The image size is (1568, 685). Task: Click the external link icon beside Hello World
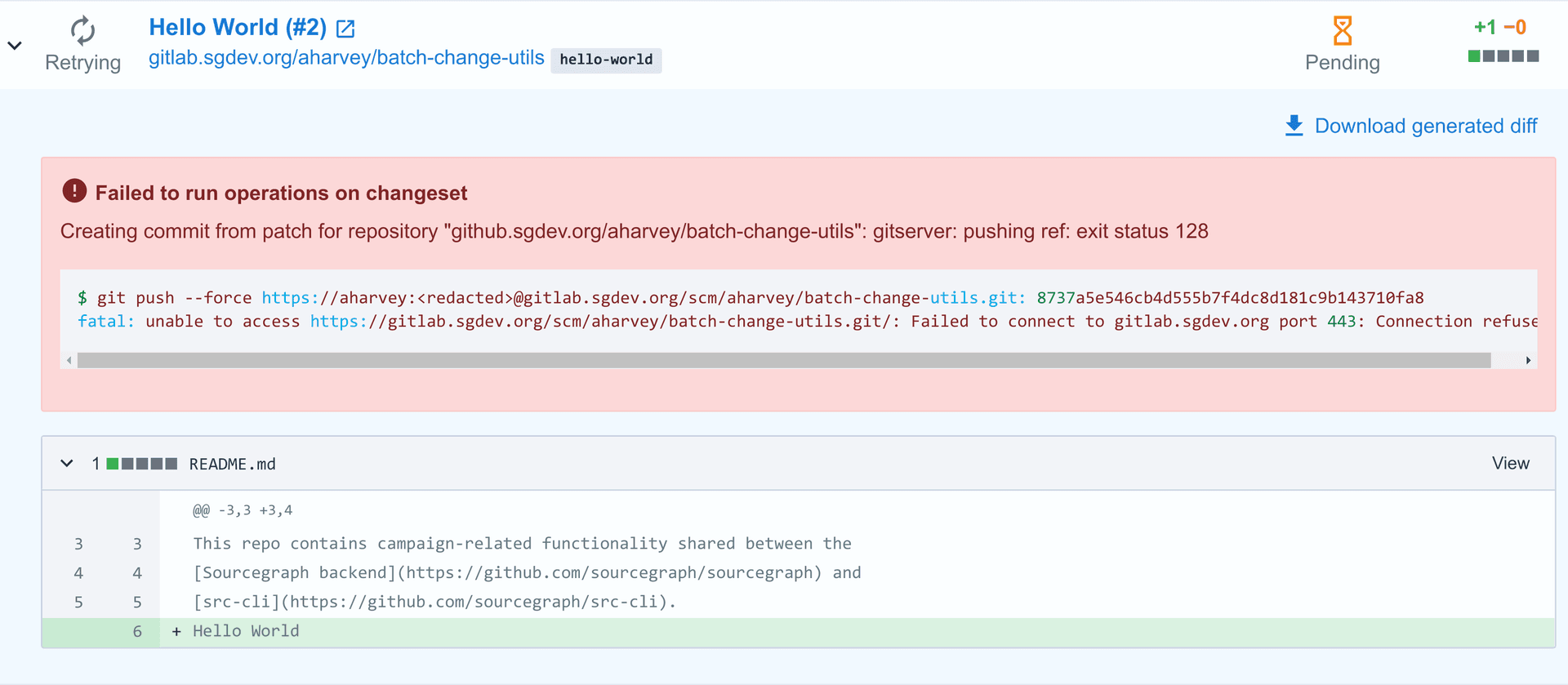345,29
